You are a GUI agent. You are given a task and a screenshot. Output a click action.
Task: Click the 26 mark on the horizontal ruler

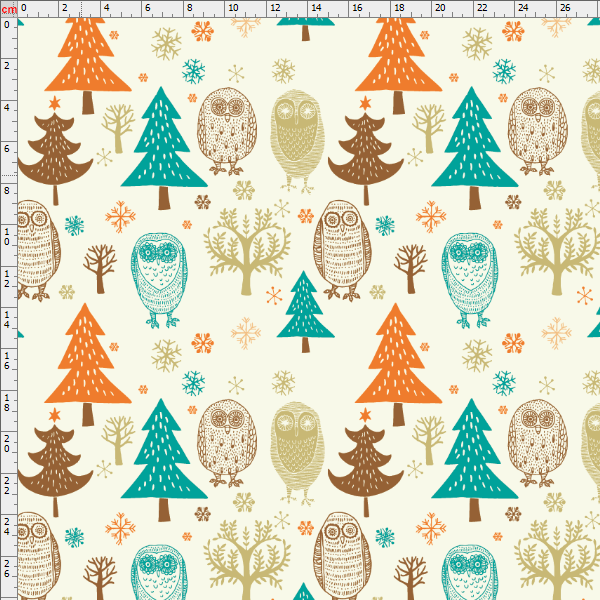coord(565,7)
